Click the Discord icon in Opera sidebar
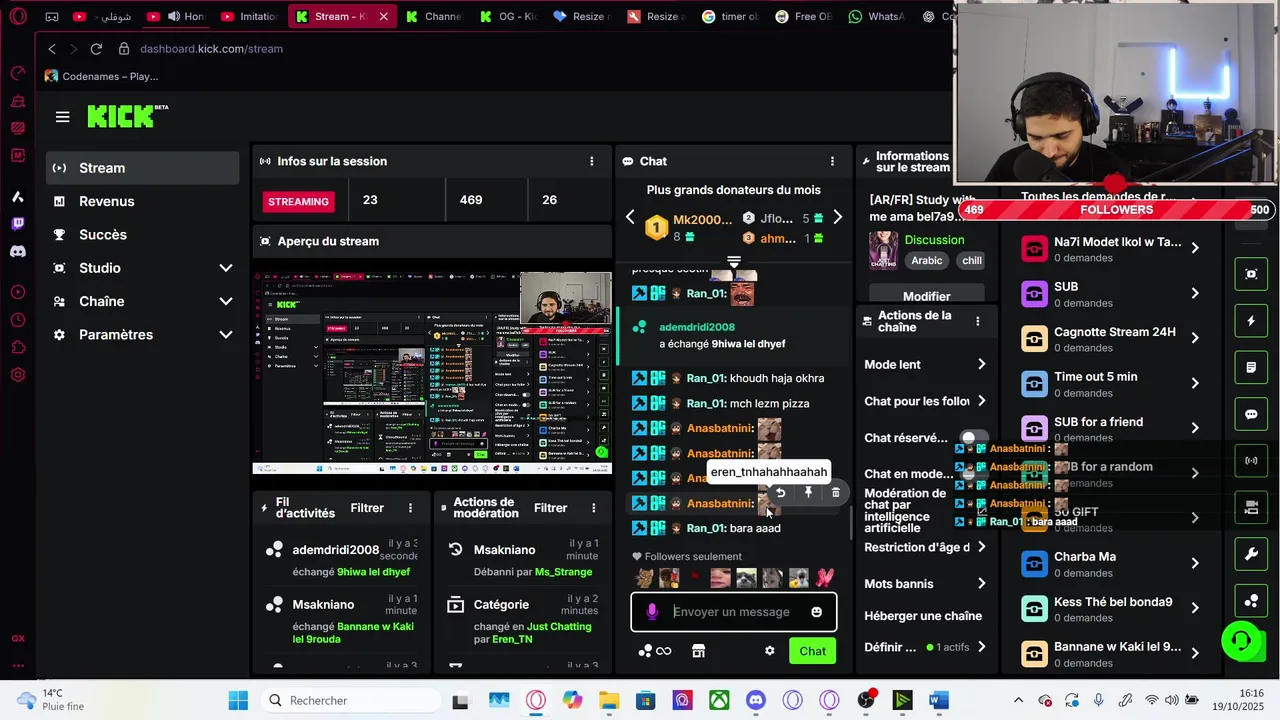This screenshot has width=1280, height=720. coord(18,252)
